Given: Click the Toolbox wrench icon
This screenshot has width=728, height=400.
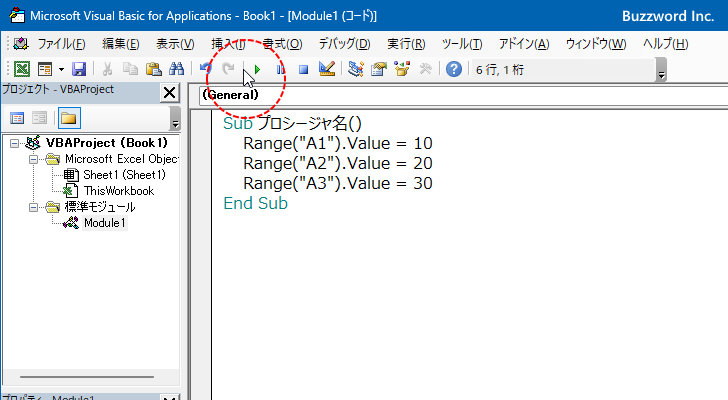Looking at the screenshot, I should coord(425,69).
